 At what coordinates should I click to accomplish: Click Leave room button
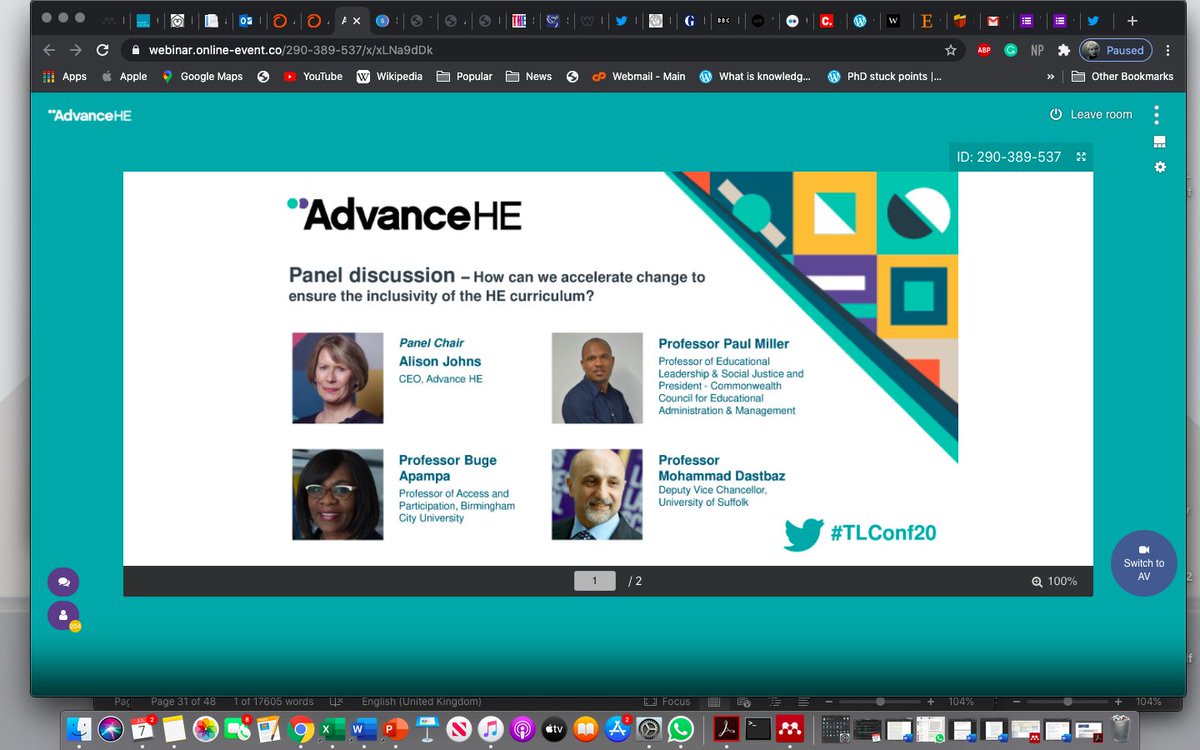[1091, 114]
